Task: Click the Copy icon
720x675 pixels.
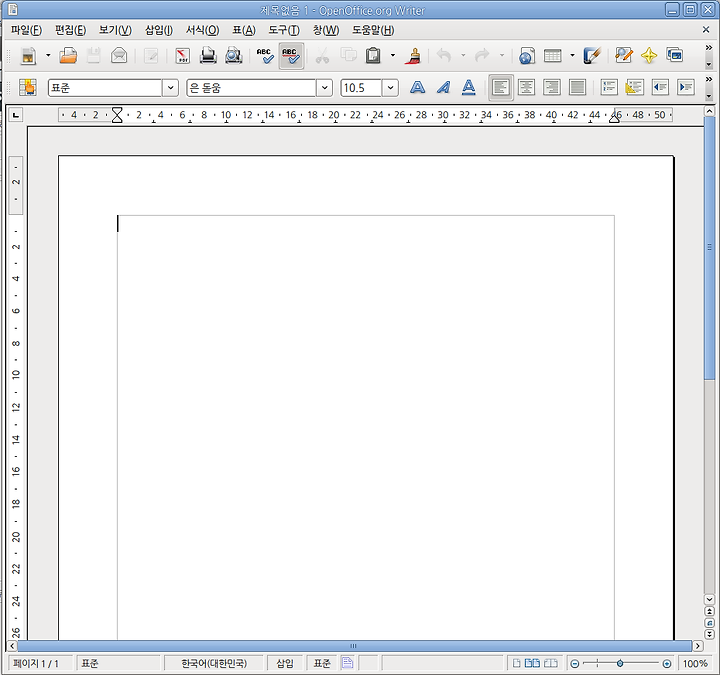Action: [x=349, y=56]
